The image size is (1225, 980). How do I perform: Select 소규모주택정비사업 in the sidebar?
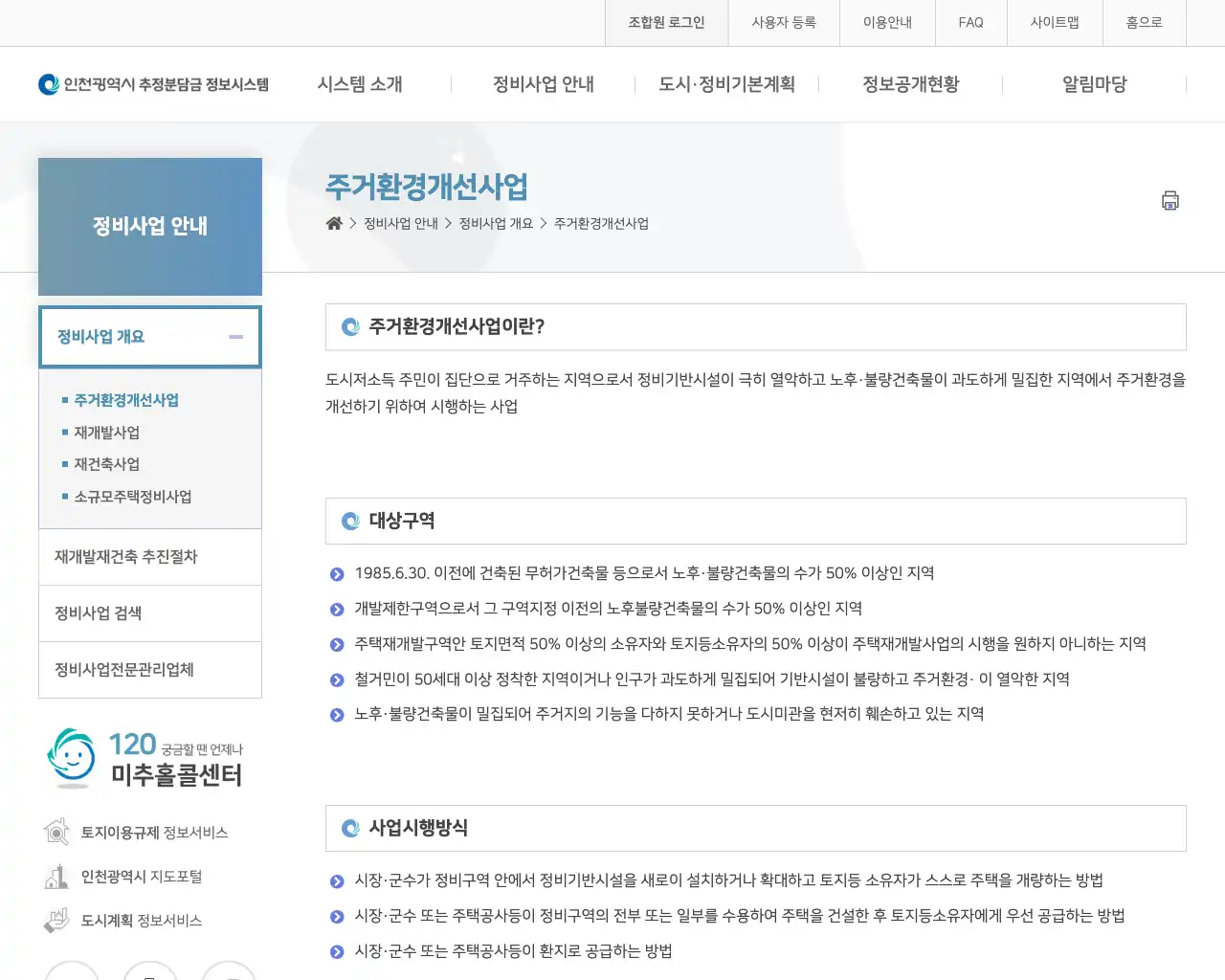tap(133, 497)
